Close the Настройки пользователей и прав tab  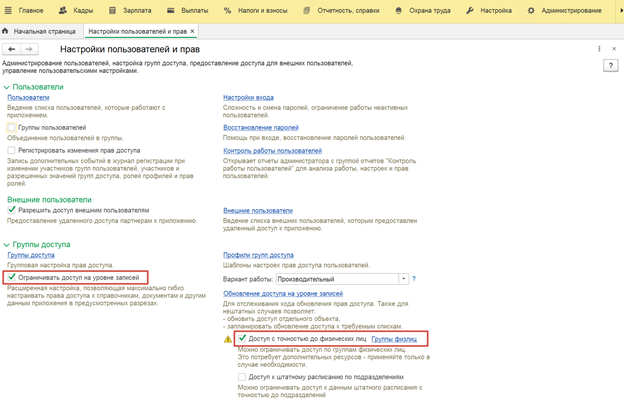click(x=192, y=31)
